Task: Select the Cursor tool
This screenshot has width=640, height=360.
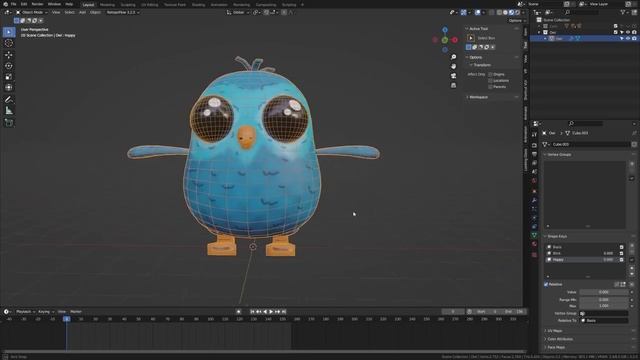Action: 9,43
